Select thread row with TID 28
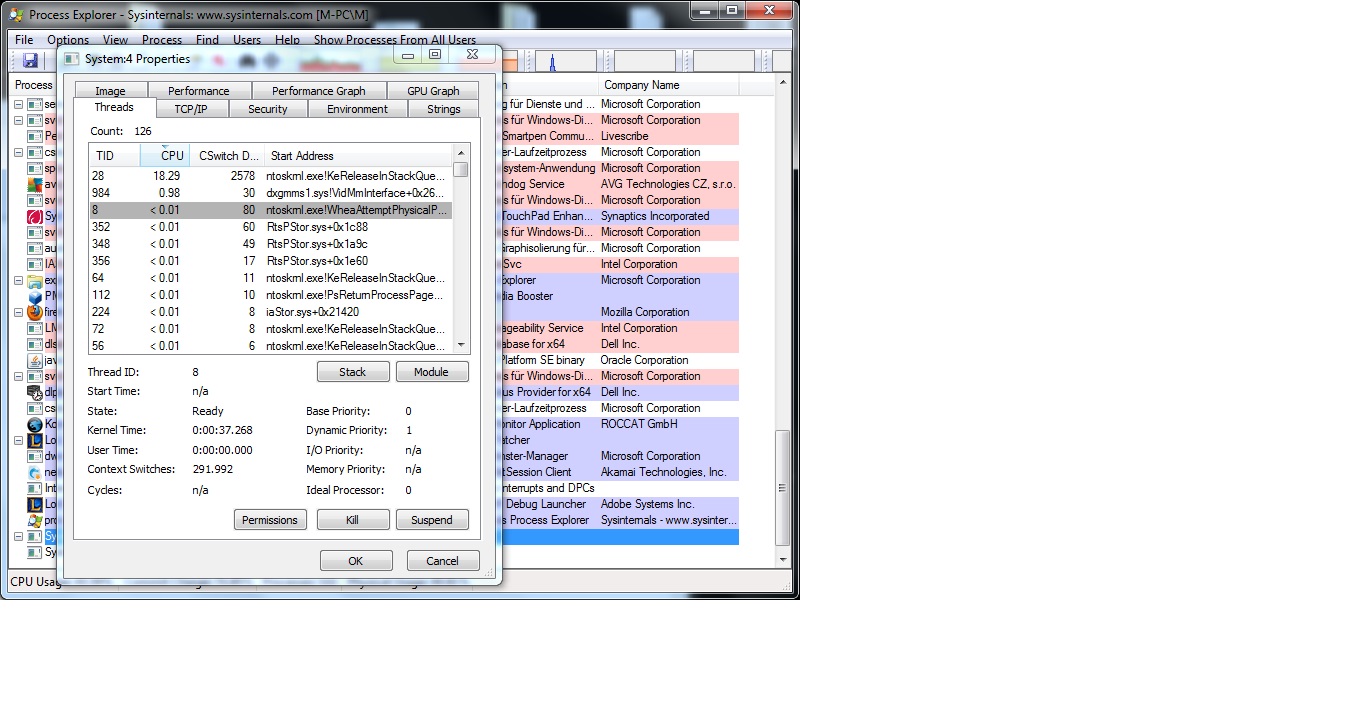 (x=270, y=176)
